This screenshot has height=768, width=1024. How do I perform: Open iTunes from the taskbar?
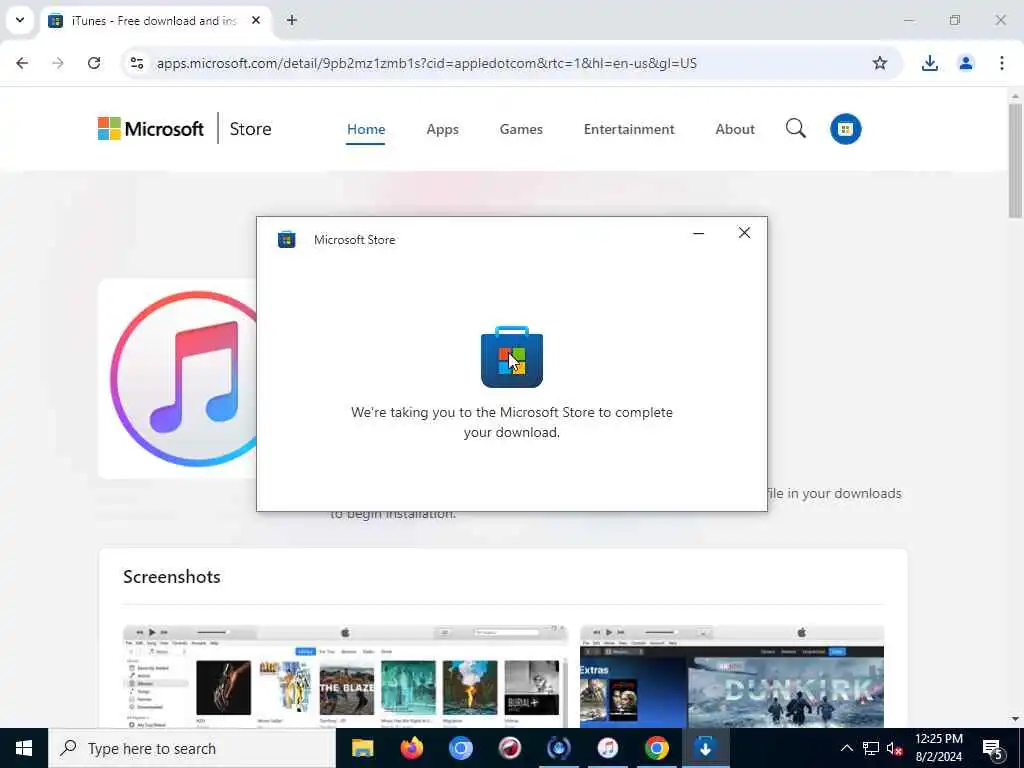(607, 748)
